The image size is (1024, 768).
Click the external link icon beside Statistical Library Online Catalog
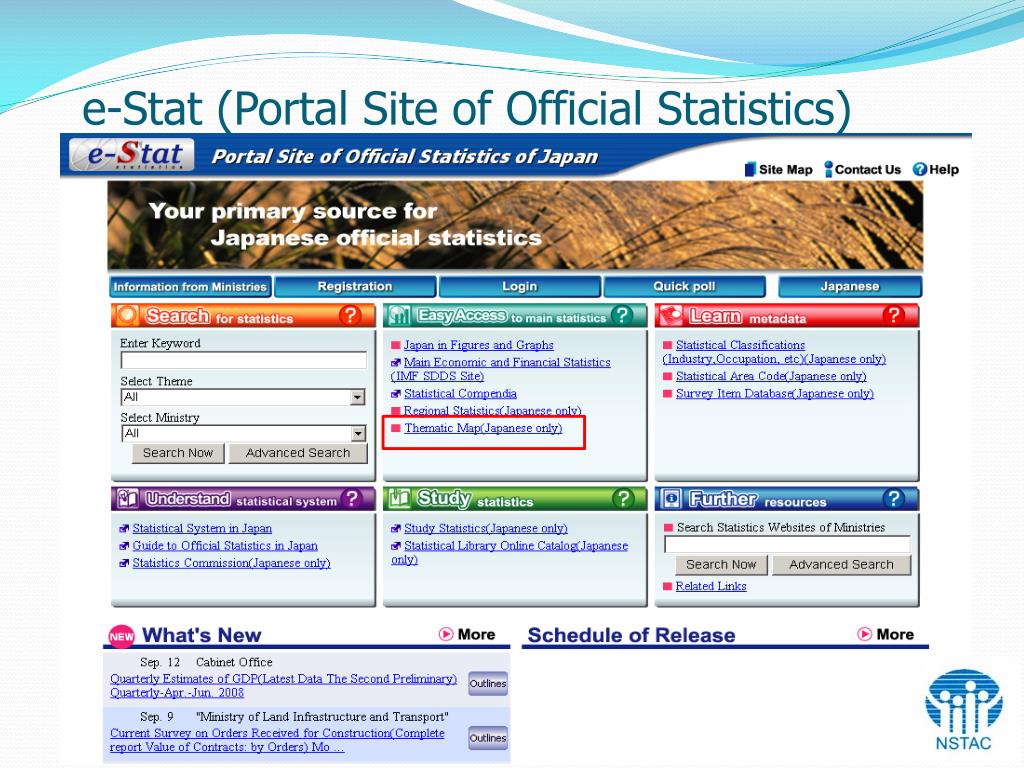pyautogui.click(x=396, y=546)
